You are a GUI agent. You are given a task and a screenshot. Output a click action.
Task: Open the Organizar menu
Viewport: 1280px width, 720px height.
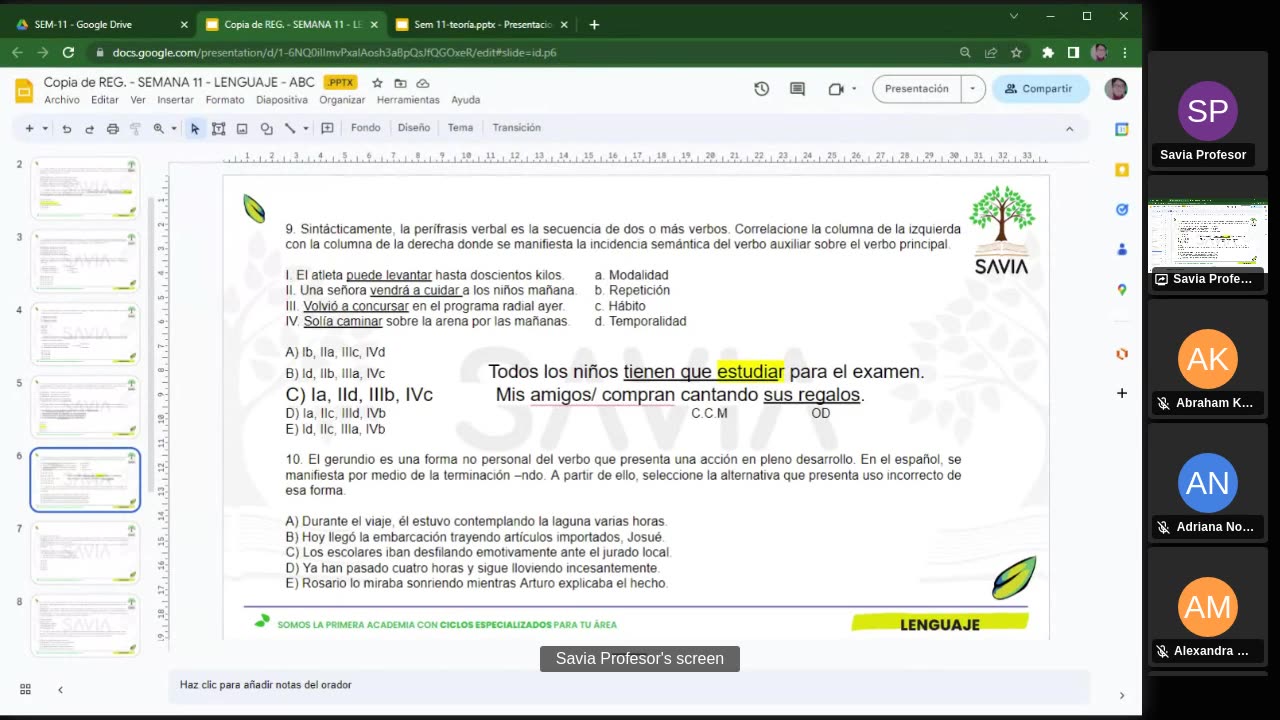342,100
